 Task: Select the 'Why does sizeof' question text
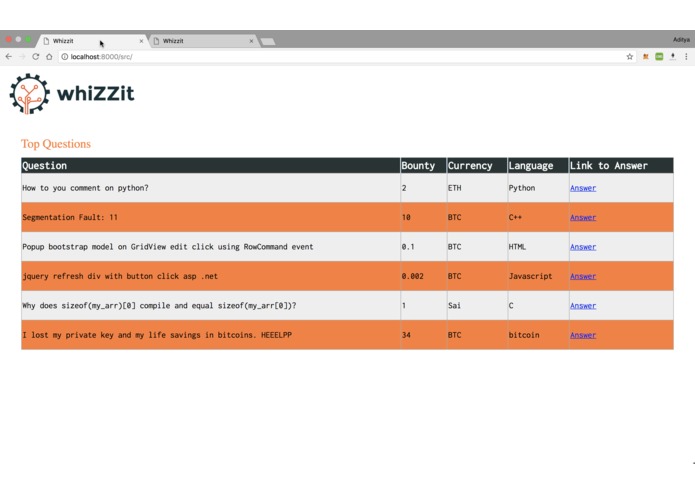click(x=159, y=306)
